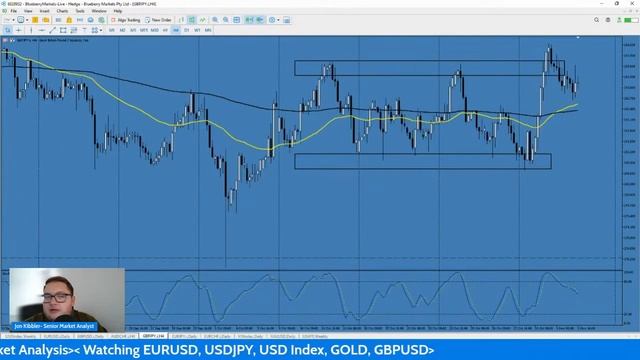Select the H1 timeframe
Viewport: 640px width, 360px height.
click(165, 30)
